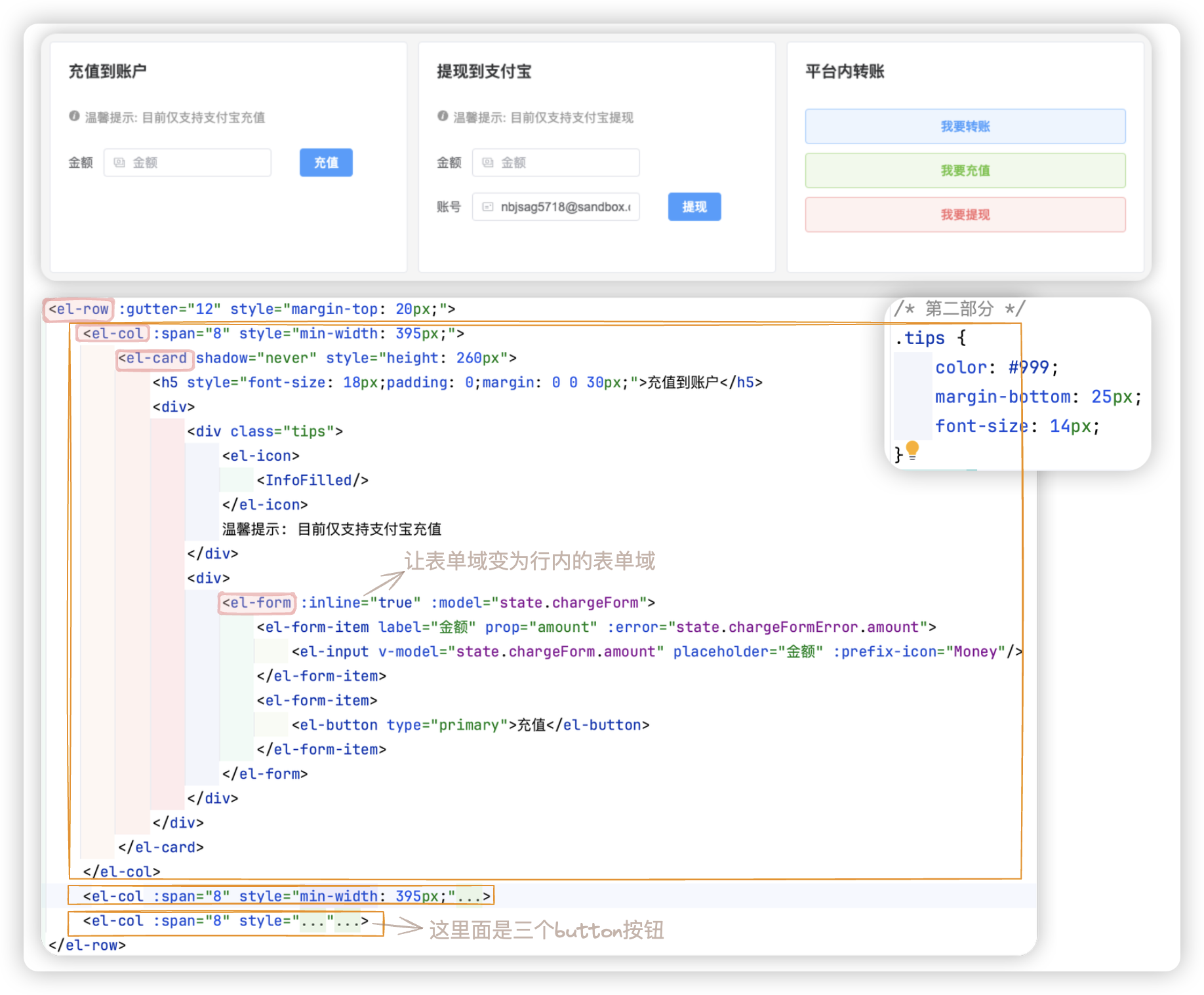The width and height of the screenshot is (1204, 995).
Task: Click the card icon in the 账号 field
Action: coord(488,207)
